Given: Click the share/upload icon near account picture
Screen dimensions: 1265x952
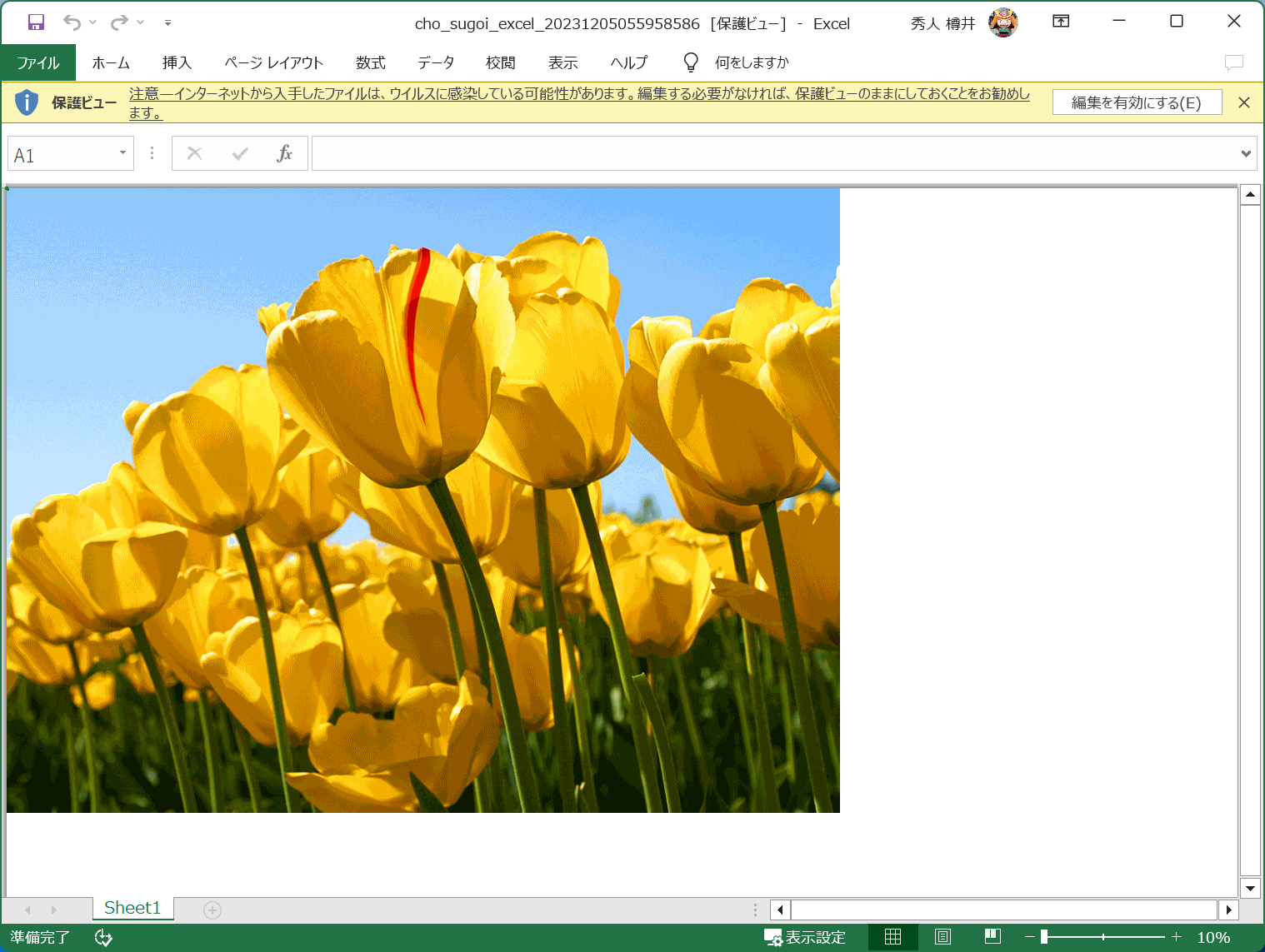Looking at the screenshot, I should (1060, 22).
